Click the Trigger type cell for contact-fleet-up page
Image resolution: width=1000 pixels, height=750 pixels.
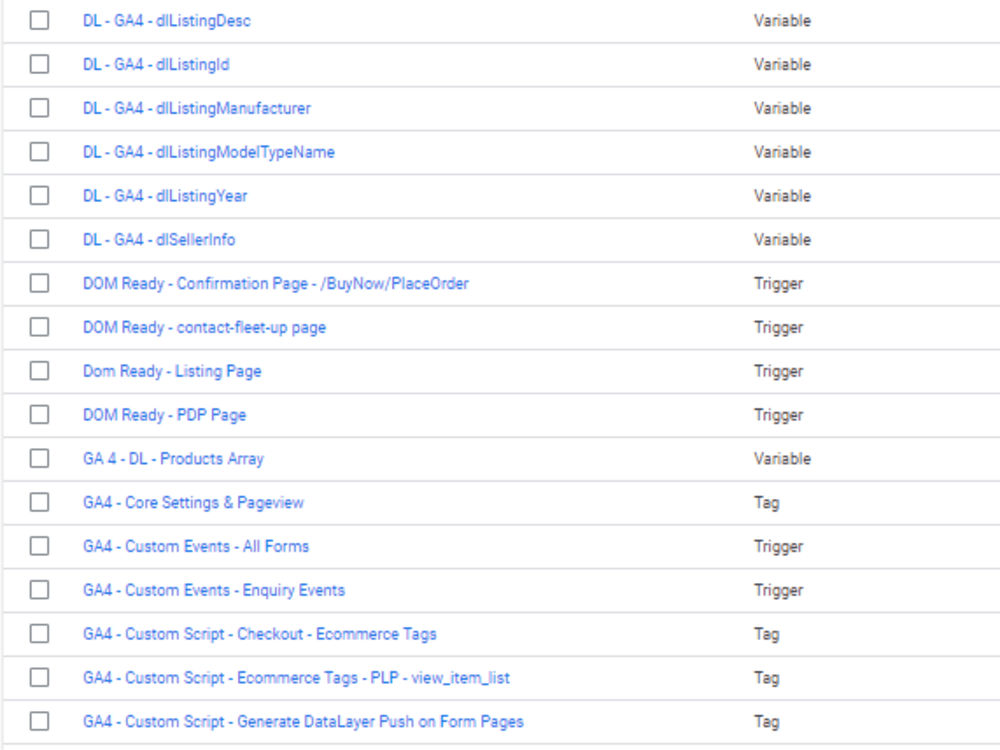pos(778,328)
